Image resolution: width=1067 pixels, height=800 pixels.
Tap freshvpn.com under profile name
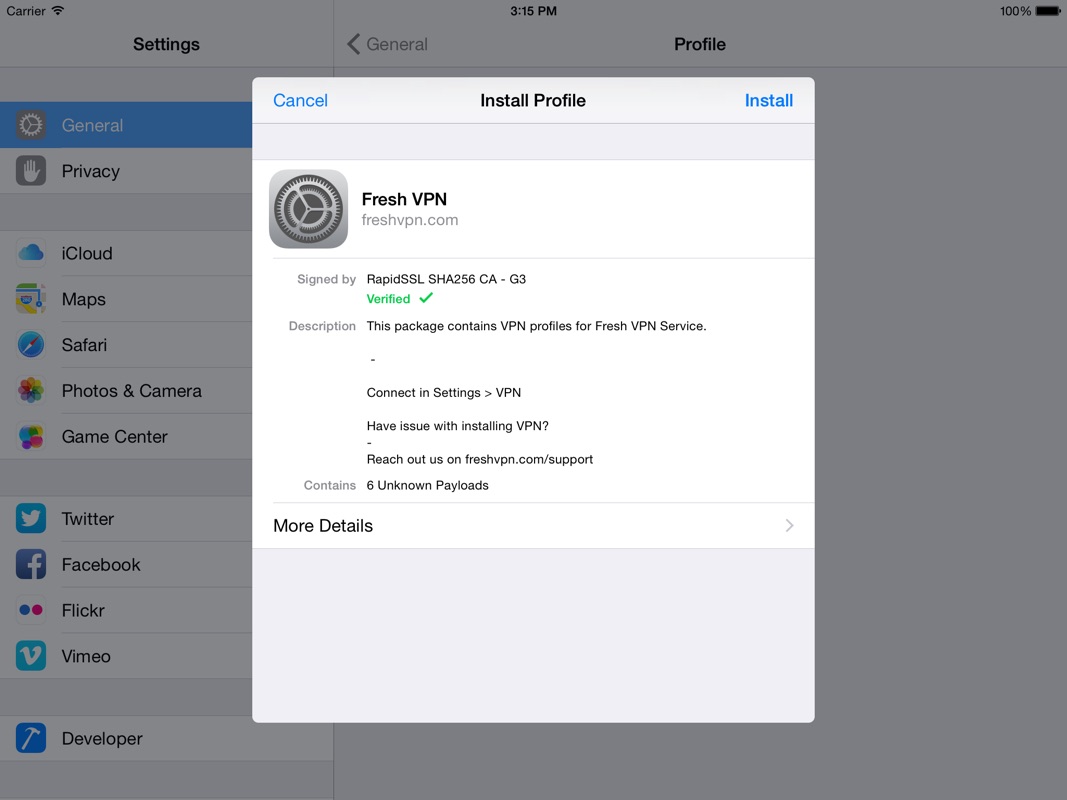click(x=410, y=220)
